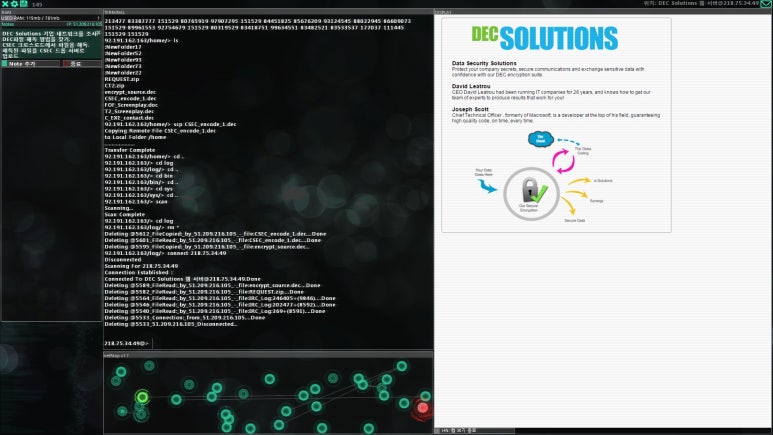This screenshot has width=773, height=435.
Task: Click 'REQUEST.zip' in terminal listing
Action: [122, 79]
